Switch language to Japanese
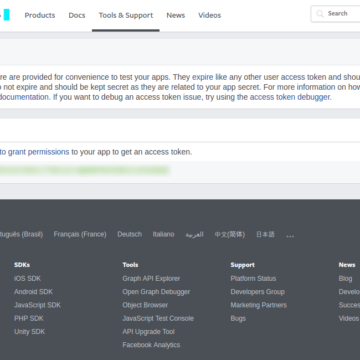The image size is (360, 360). click(x=265, y=234)
